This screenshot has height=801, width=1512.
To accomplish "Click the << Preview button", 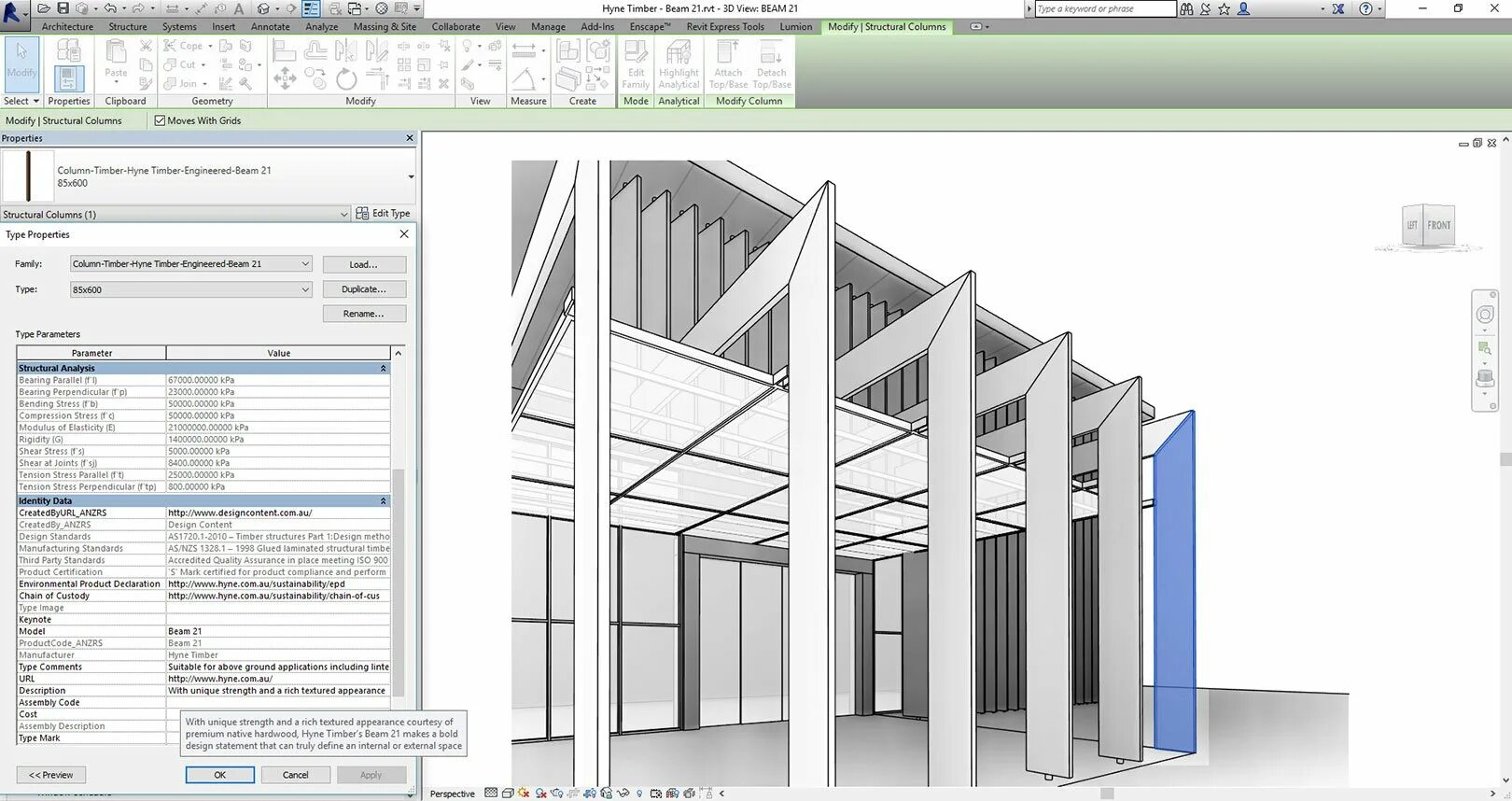I will pyautogui.click(x=51, y=775).
